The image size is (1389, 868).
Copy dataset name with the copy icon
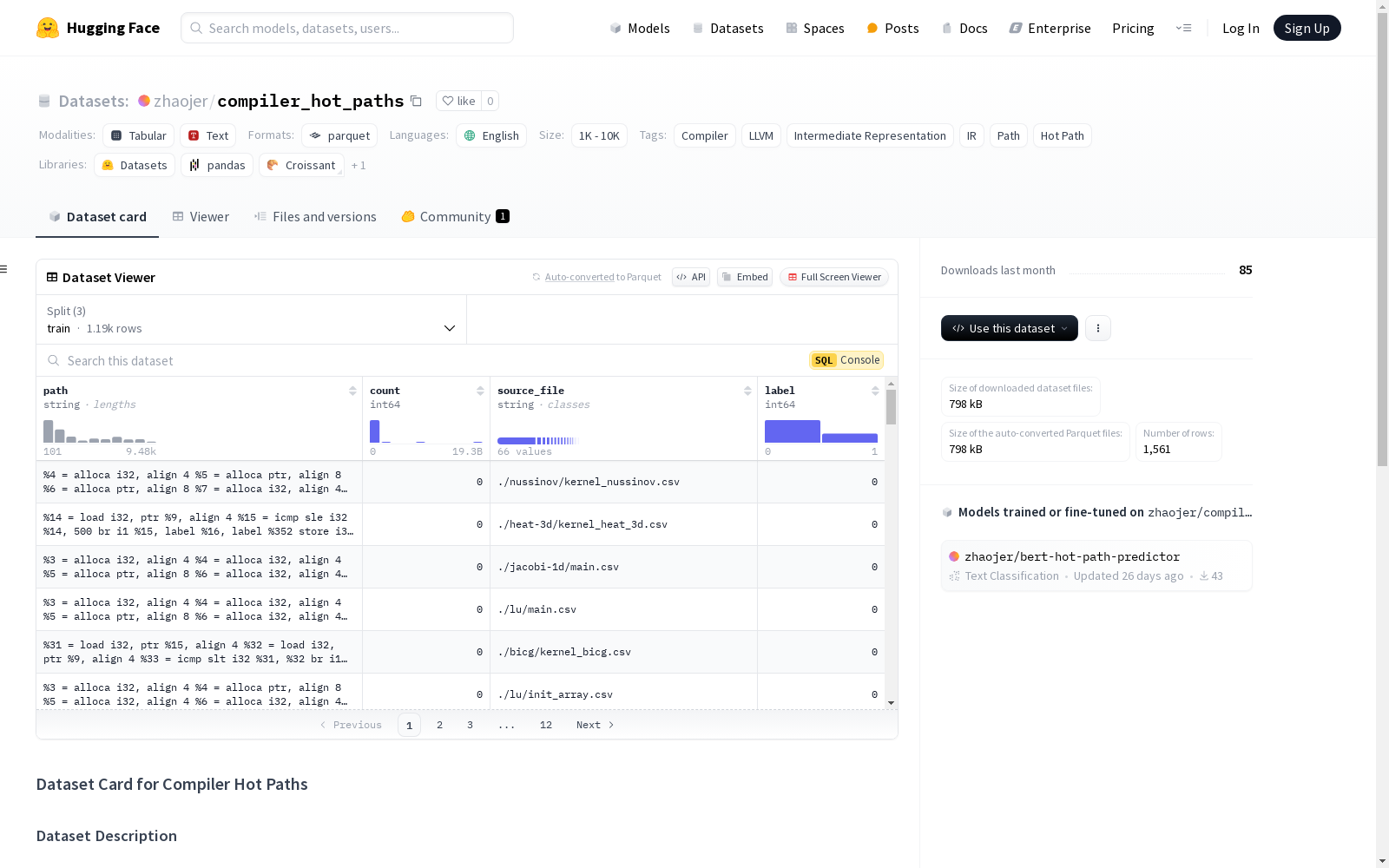416,101
